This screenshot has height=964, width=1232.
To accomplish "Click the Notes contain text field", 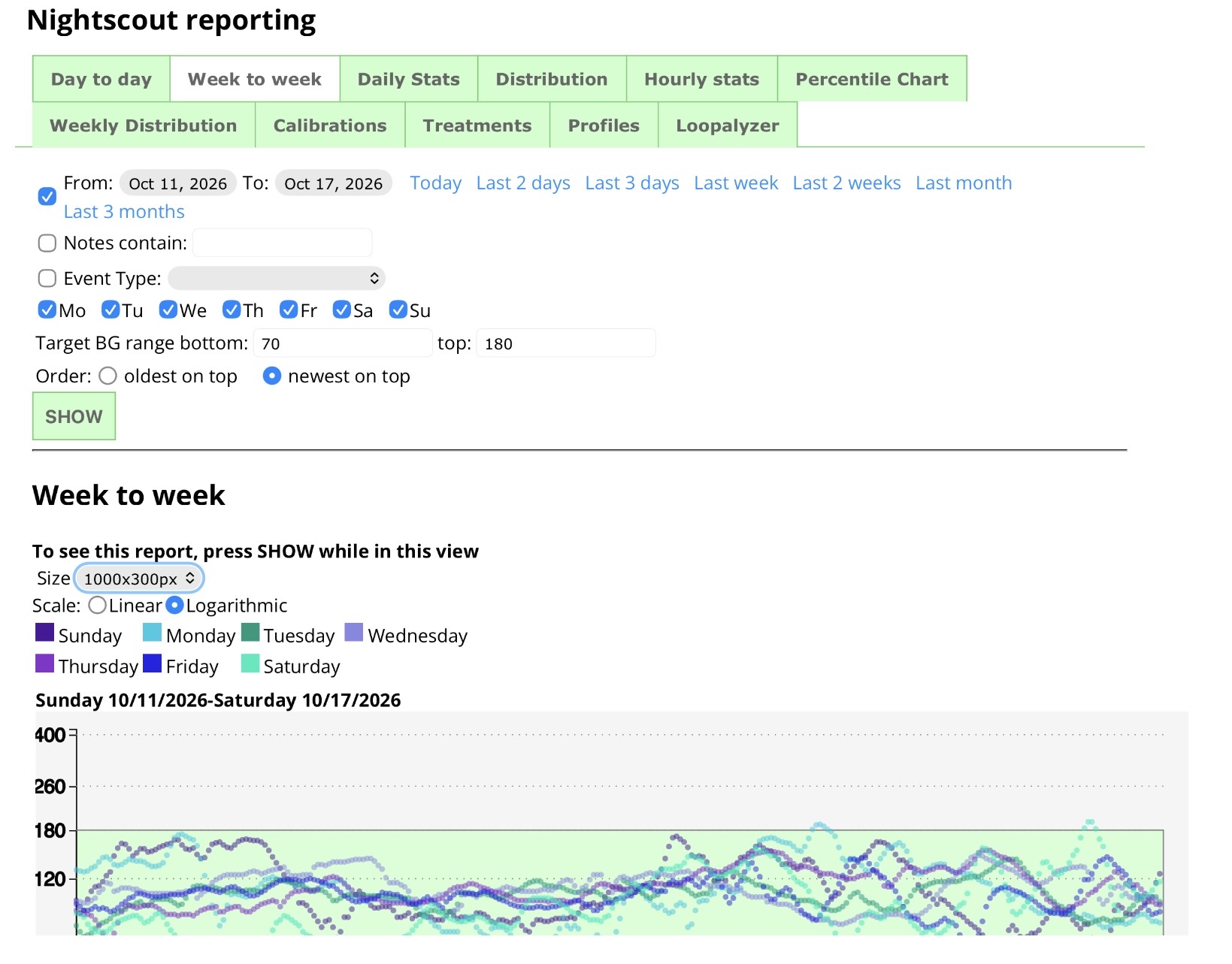I will coord(283,243).
